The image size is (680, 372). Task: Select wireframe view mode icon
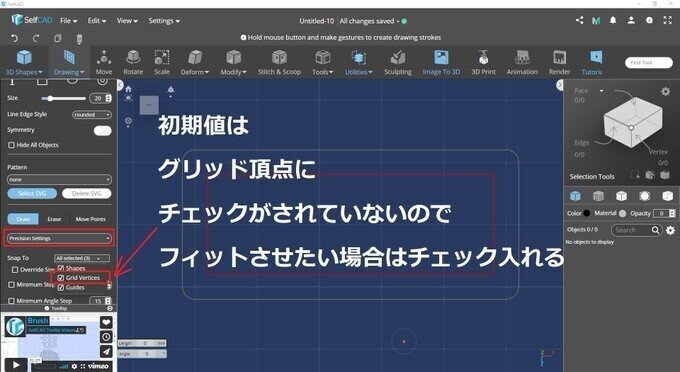coord(598,196)
